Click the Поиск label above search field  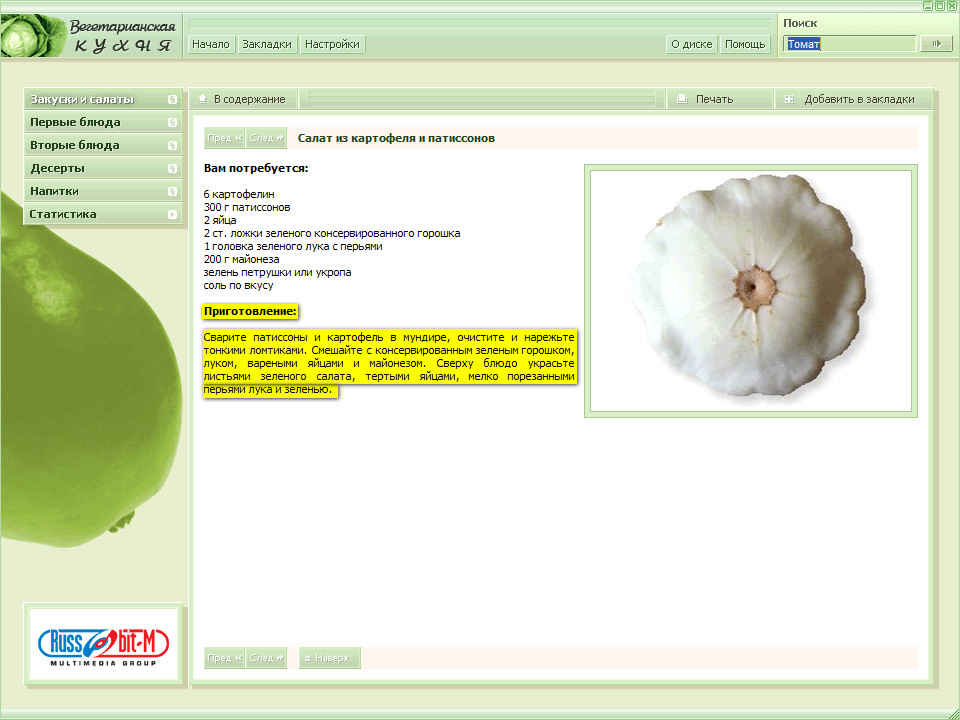click(x=800, y=23)
